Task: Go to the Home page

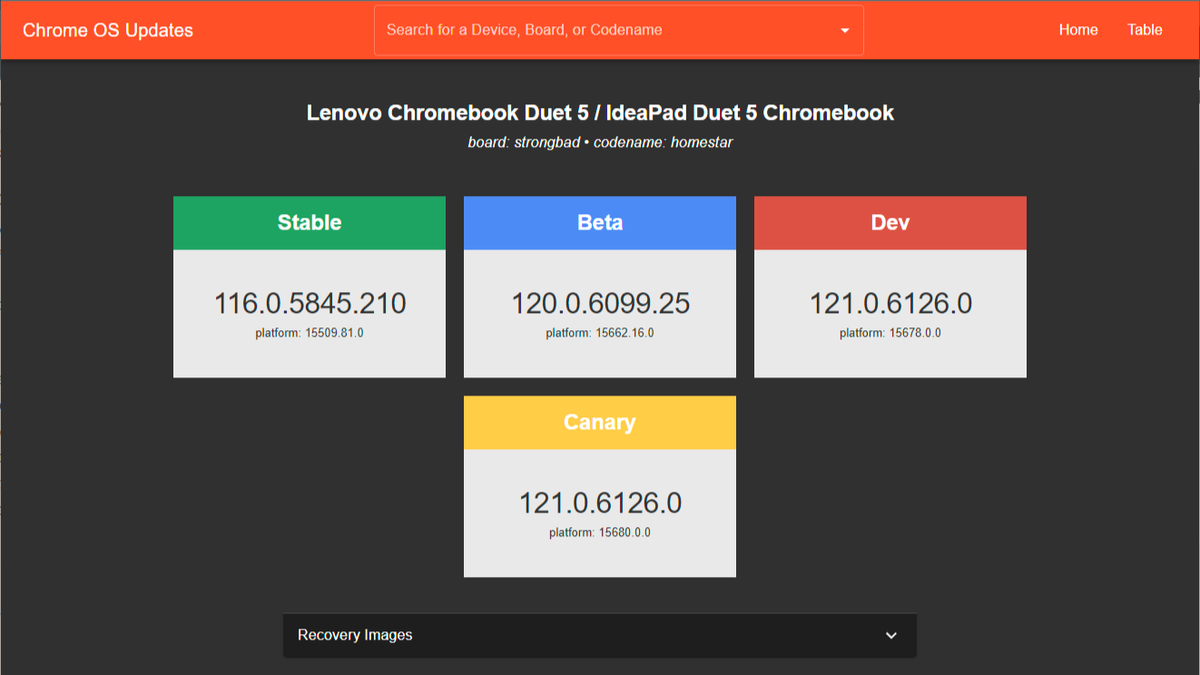Action: 1078,30
